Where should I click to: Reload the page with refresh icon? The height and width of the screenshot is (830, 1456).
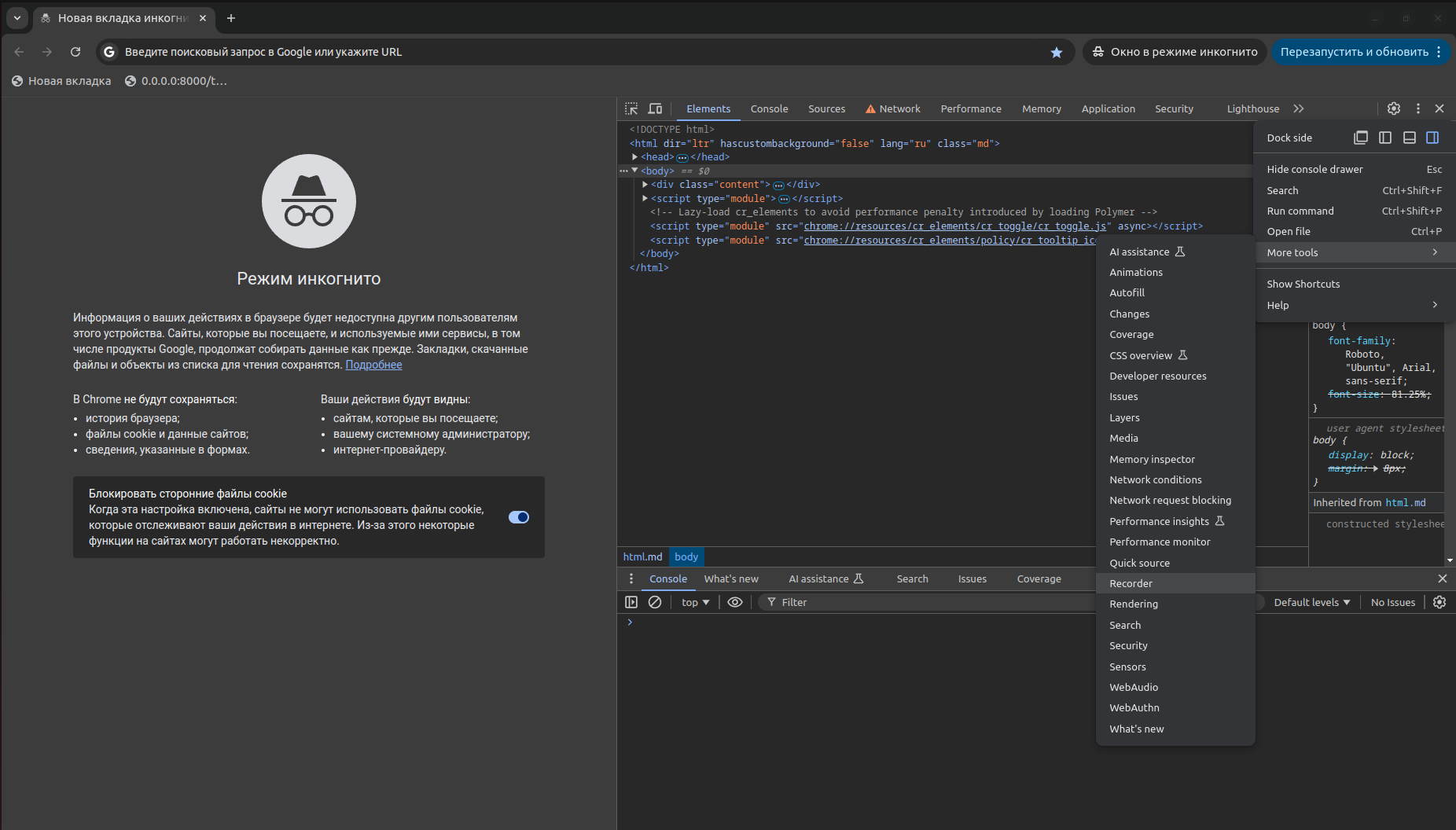point(75,52)
